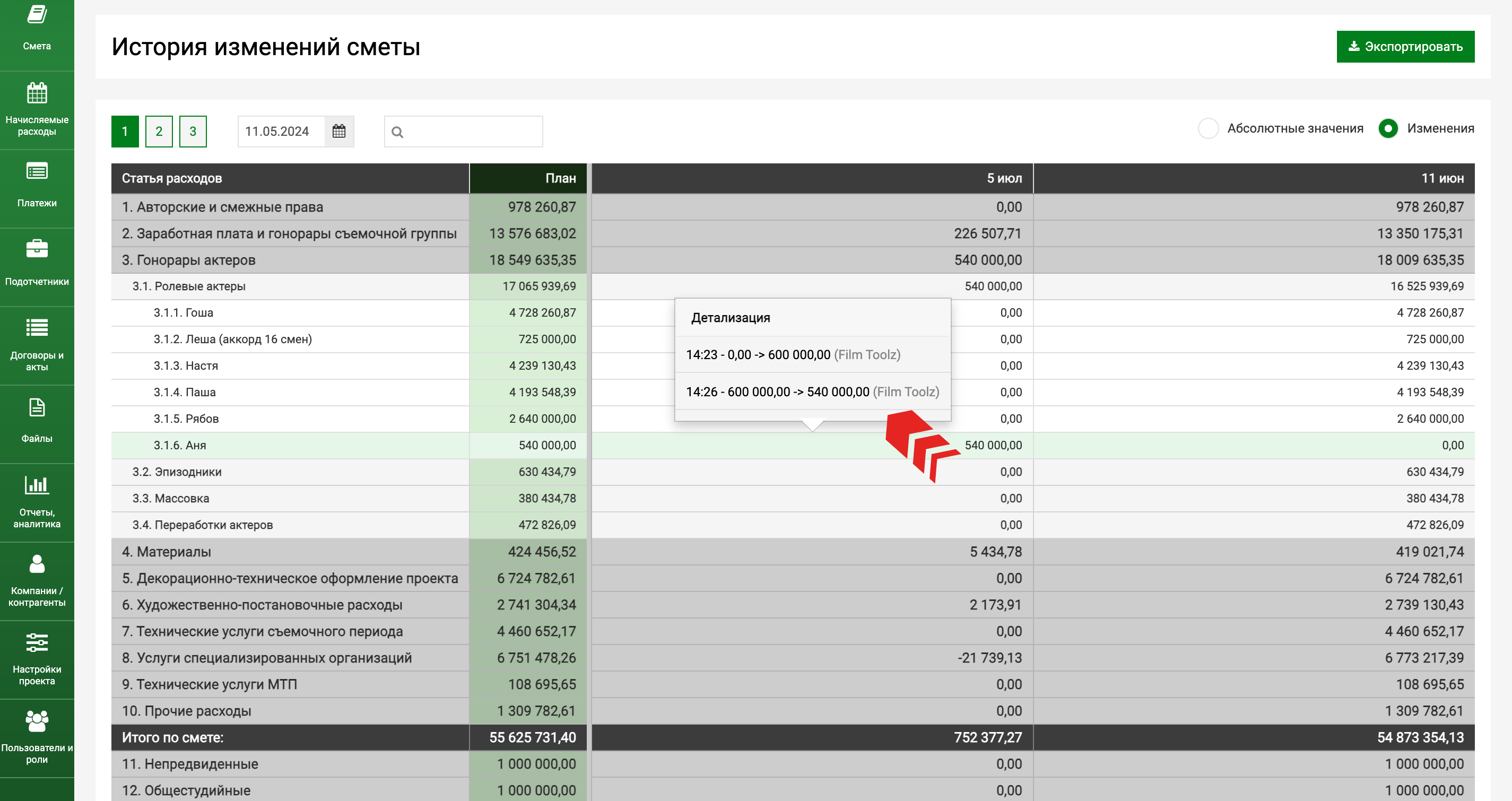Click 5 июл value -21 739,13
The width and height of the screenshot is (1512, 801).
(x=989, y=657)
